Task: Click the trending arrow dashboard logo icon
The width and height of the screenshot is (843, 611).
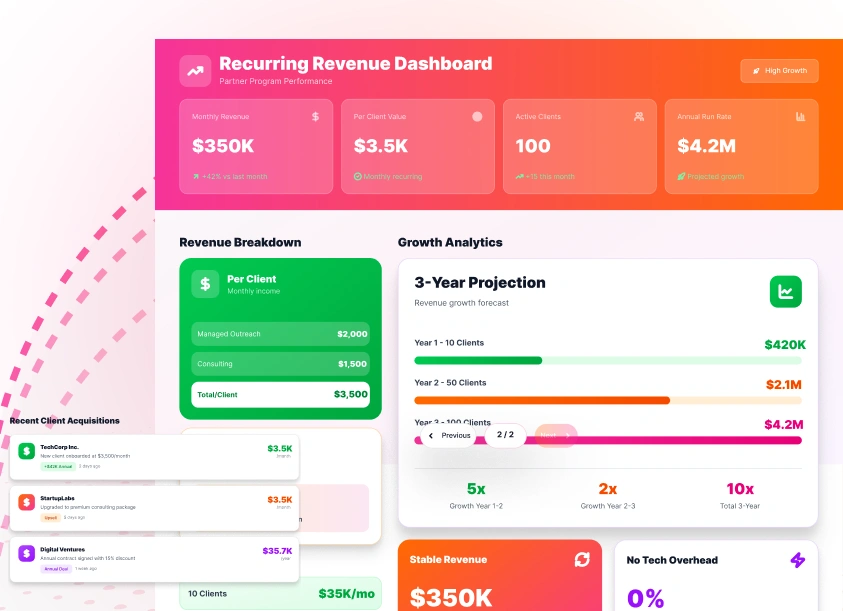Action: (x=195, y=71)
